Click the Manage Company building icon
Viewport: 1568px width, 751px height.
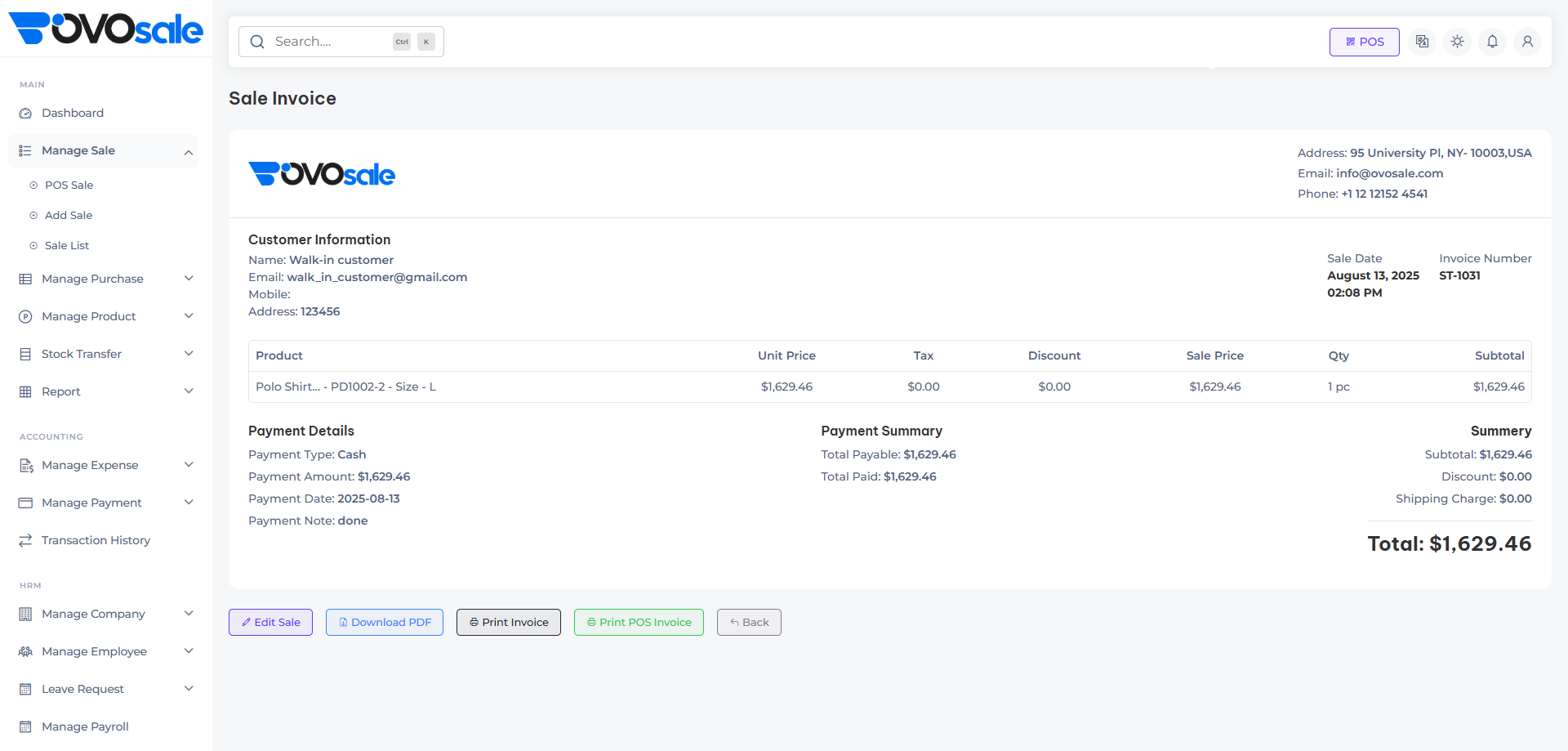tap(25, 615)
